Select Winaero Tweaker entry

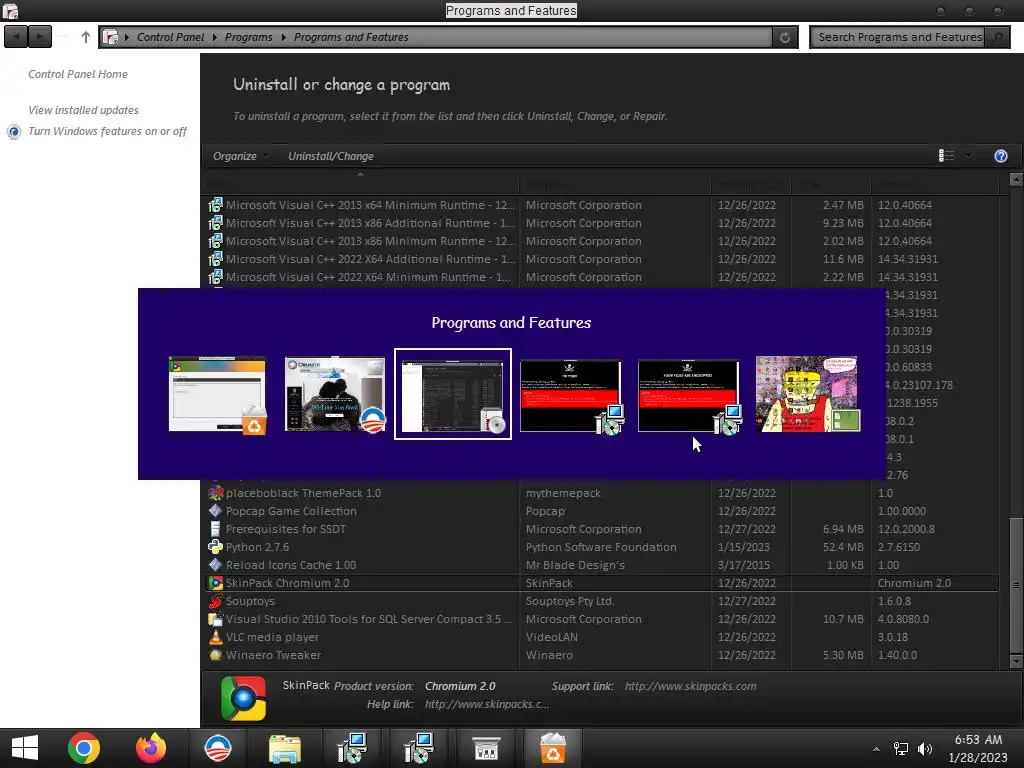(x=602, y=655)
